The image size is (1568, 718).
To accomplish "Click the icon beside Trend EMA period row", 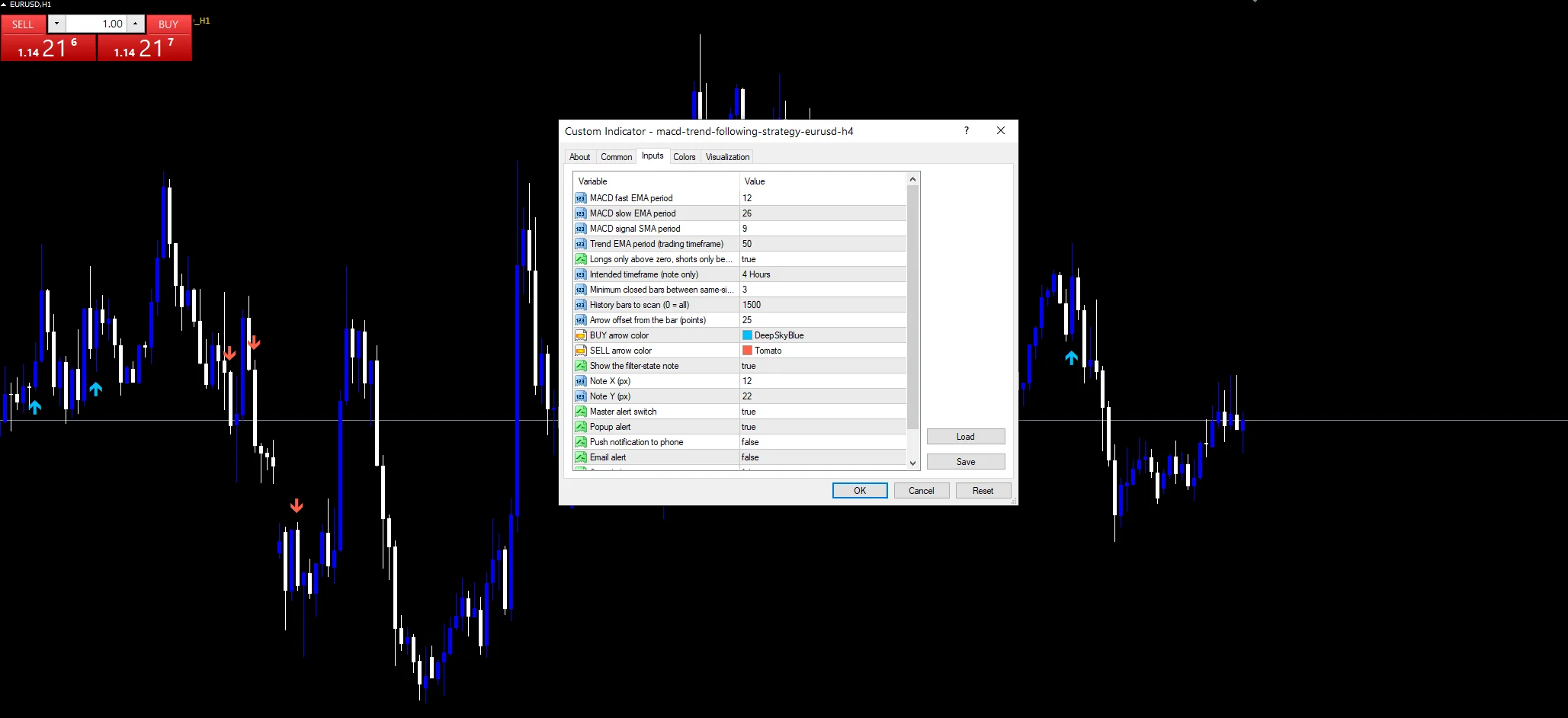I will coord(581,244).
